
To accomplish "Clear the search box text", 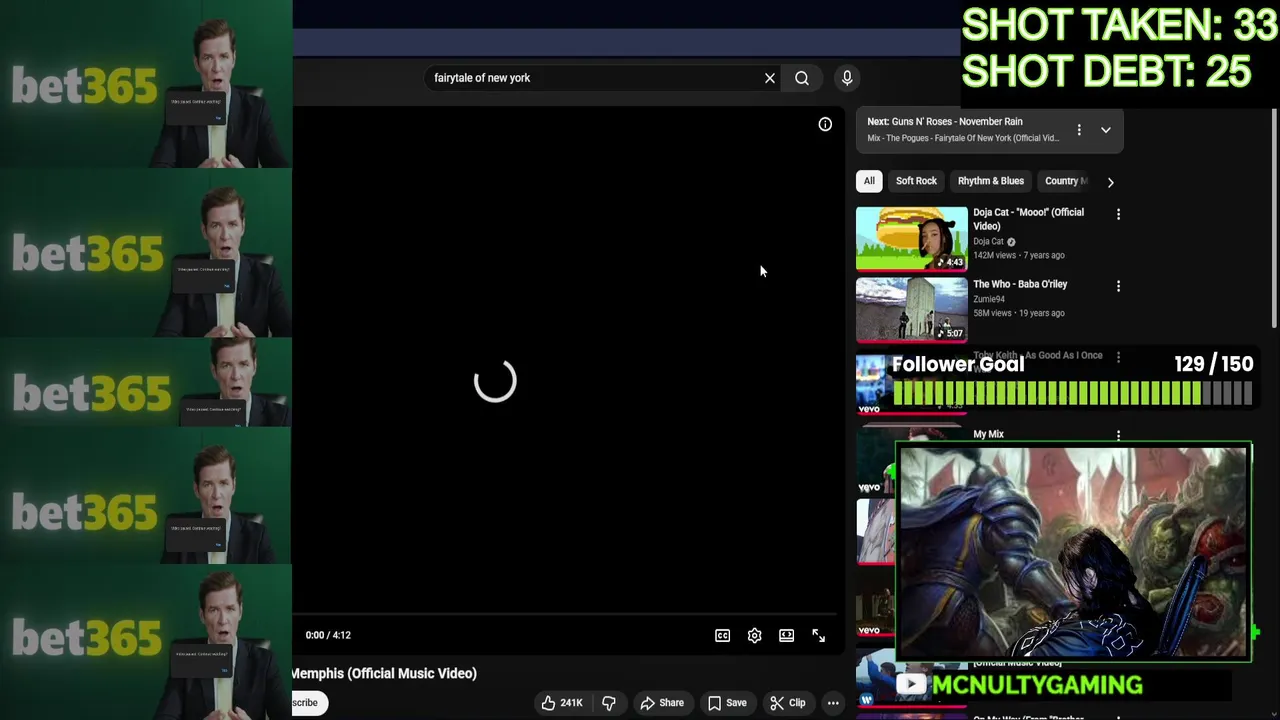I will click(770, 78).
